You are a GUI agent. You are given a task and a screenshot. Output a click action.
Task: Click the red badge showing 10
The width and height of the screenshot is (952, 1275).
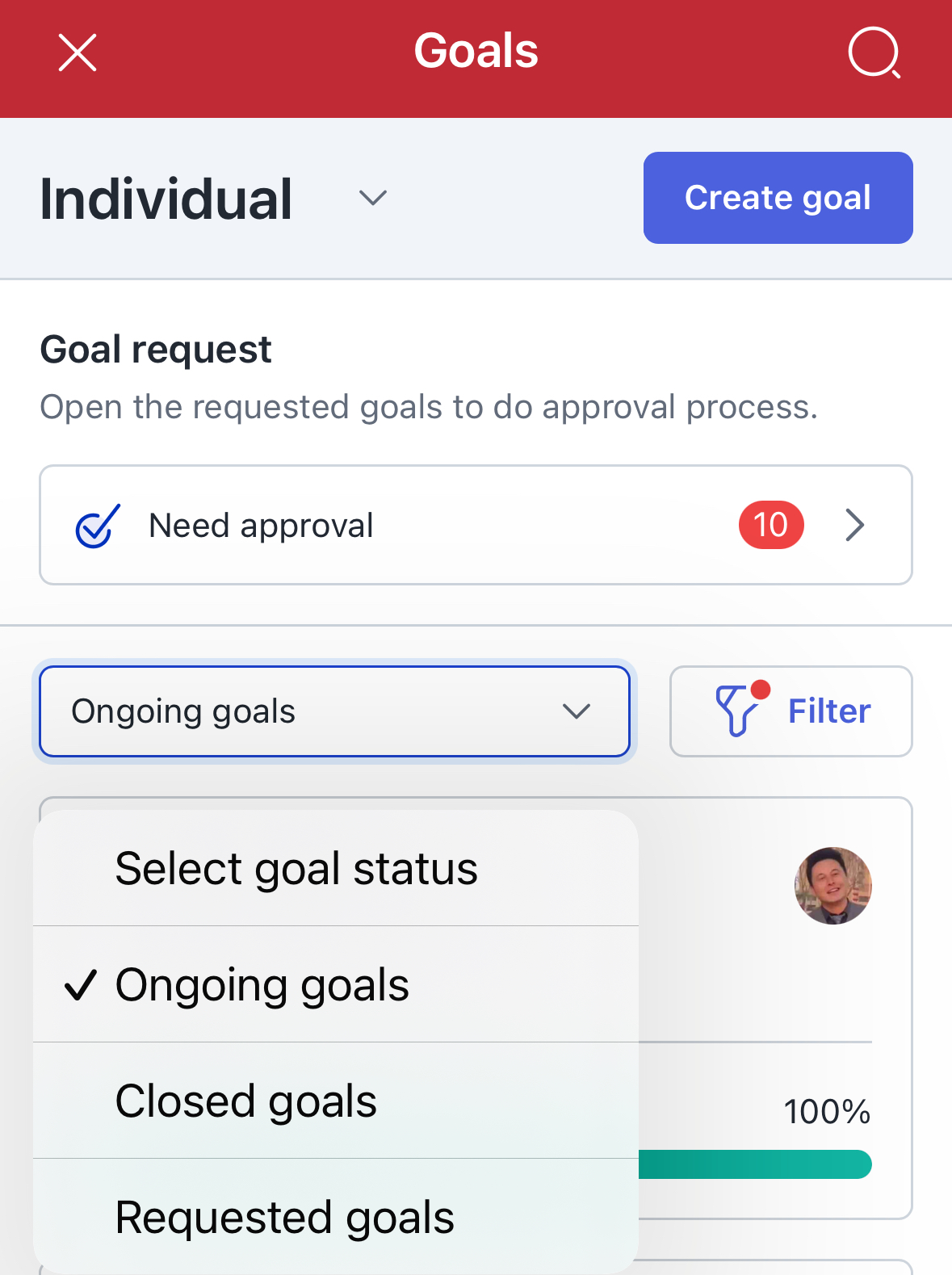[x=770, y=525]
